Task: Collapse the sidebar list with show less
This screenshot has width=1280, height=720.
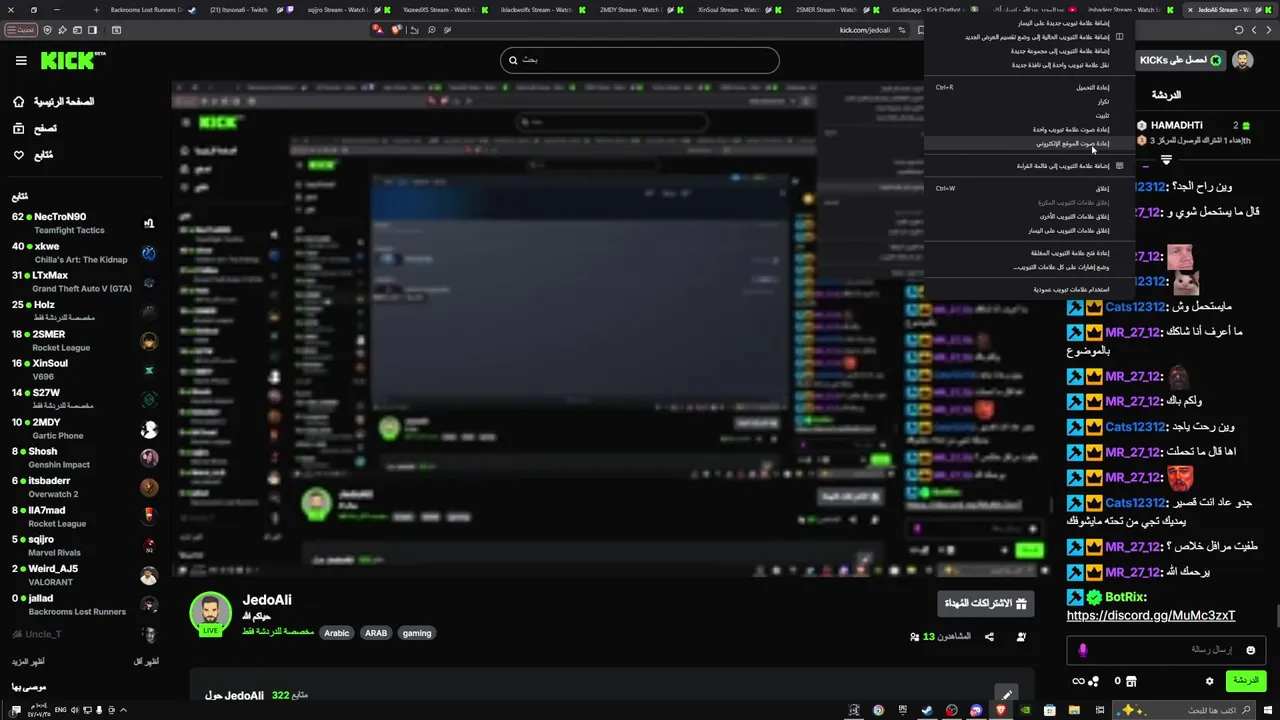Action: point(146,661)
